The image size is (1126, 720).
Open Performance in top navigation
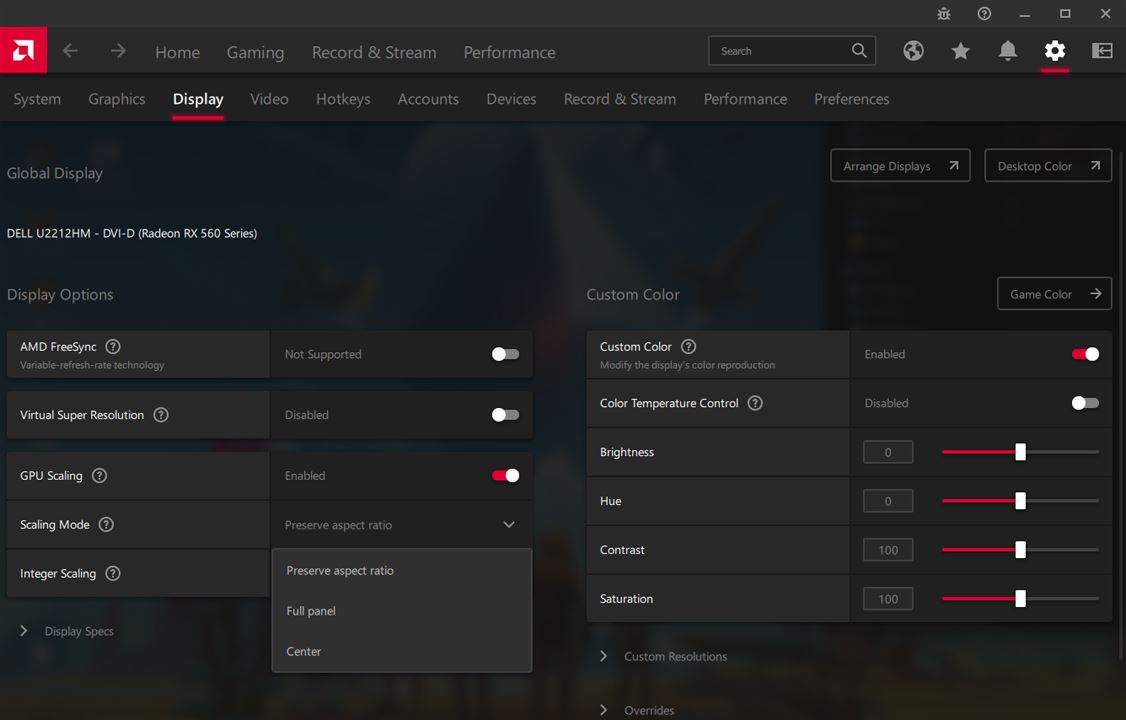click(509, 52)
